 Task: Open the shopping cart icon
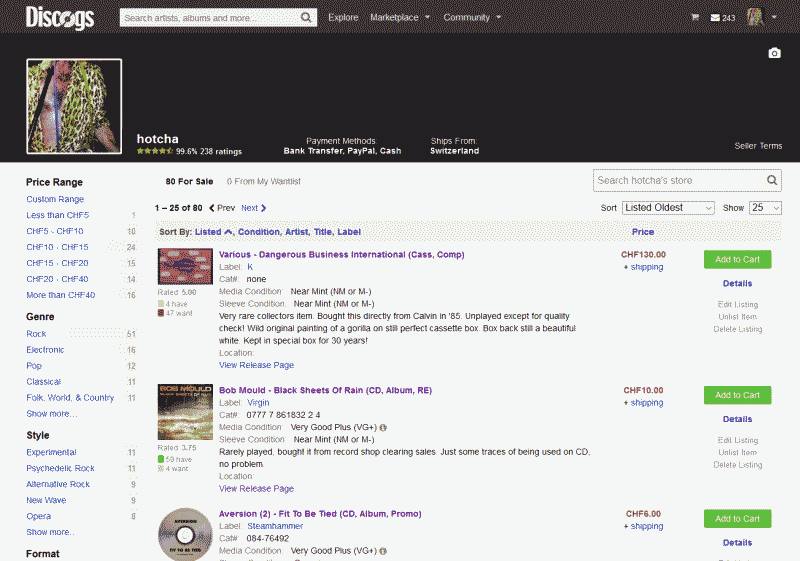click(695, 17)
